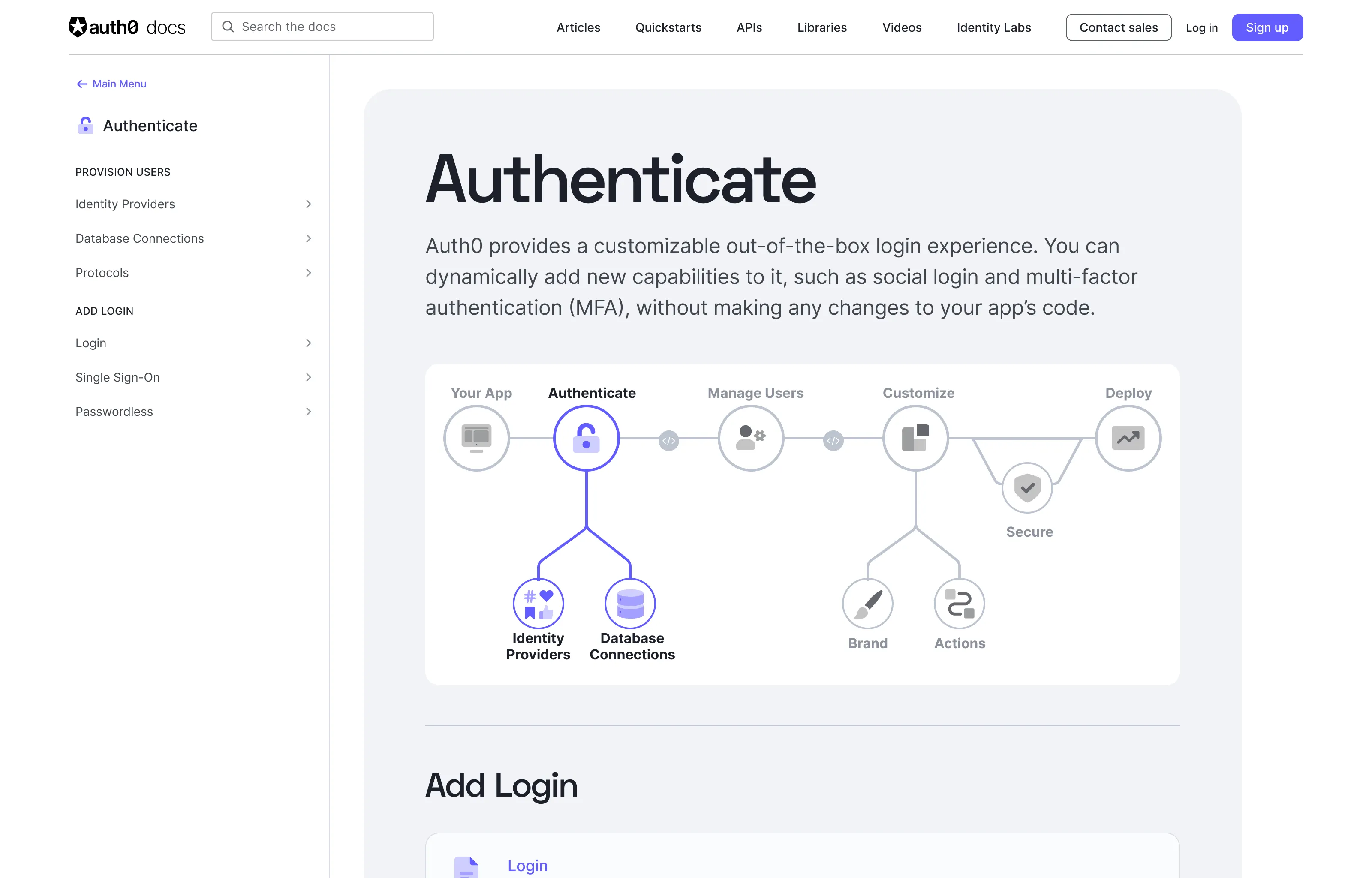Screen dimensions: 1372x878
Task: Select the Customize layout icon in the diagram
Action: click(915, 438)
